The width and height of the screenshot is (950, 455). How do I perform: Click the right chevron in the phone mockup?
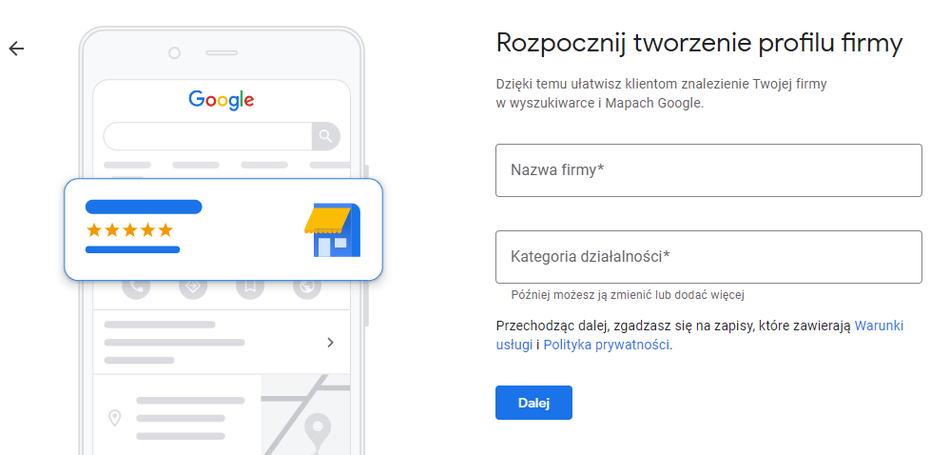point(331,343)
